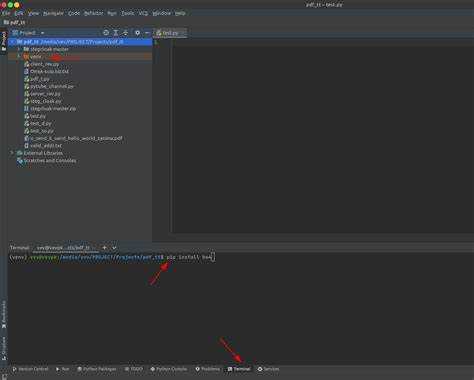This screenshot has width=474, height=380.
Task: Open the Version Control tool window
Action: pyautogui.click(x=30, y=369)
